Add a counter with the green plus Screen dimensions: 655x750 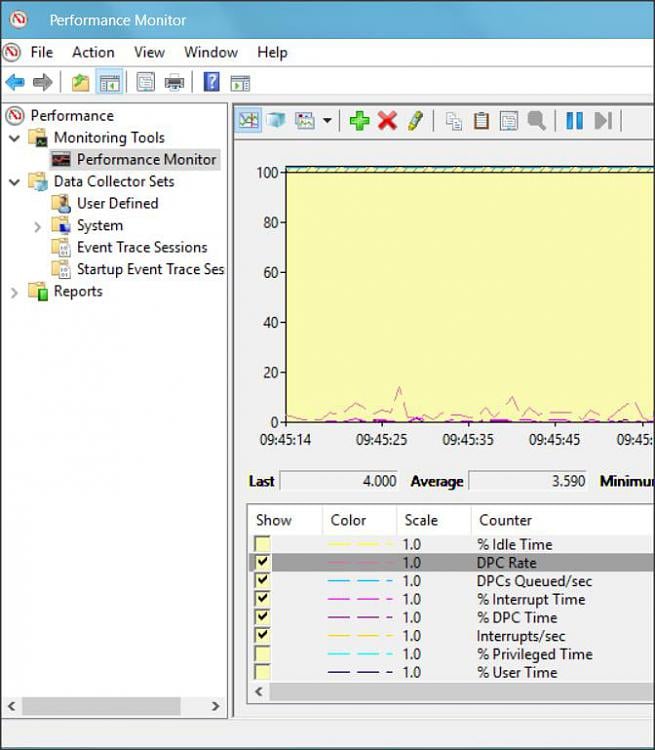click(359, 121)
